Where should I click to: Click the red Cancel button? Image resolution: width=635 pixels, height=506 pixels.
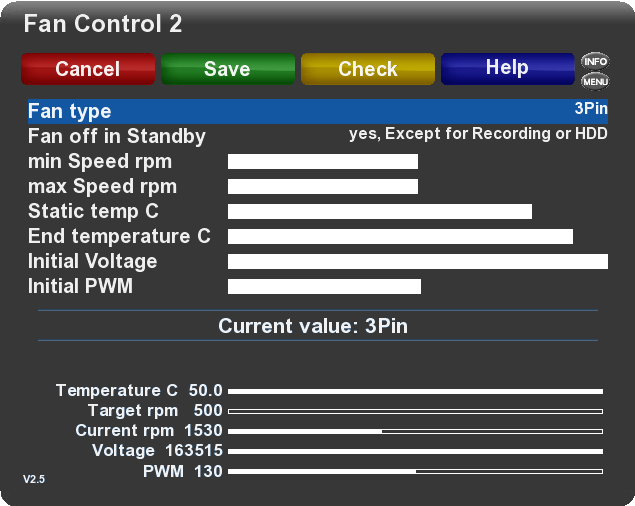point(88,69)
